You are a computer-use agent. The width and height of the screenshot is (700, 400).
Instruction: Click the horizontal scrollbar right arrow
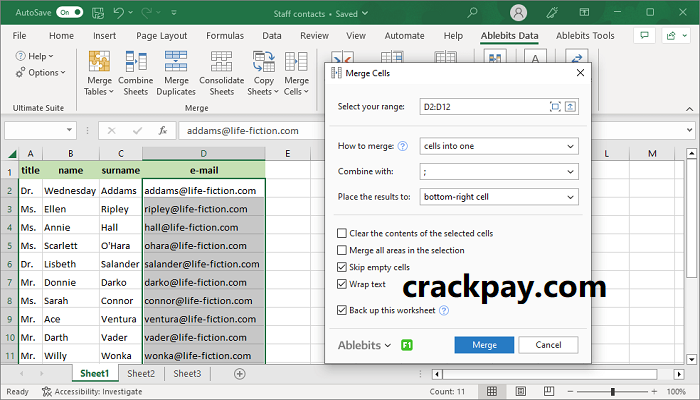tap(679, 374)
